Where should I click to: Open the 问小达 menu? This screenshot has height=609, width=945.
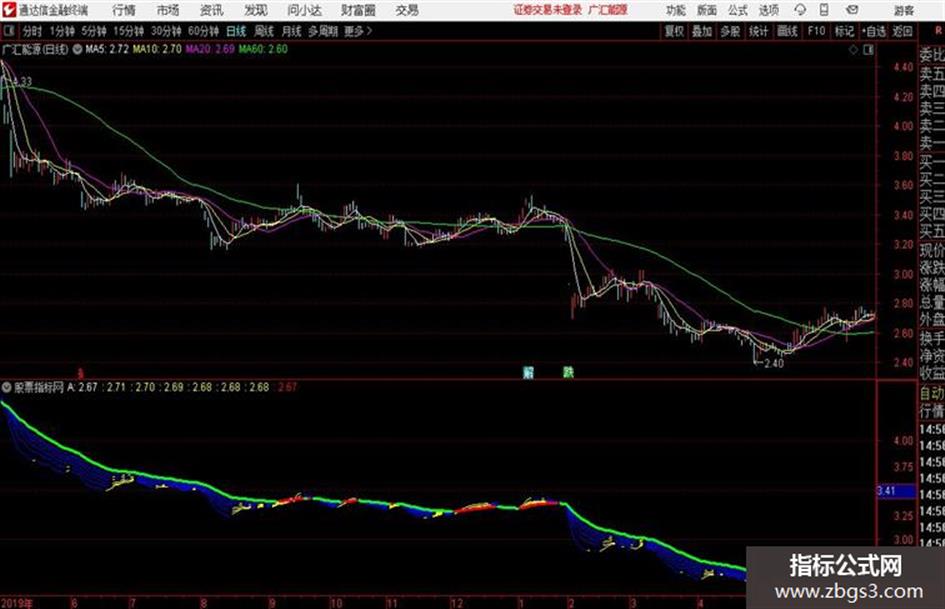(304, 10)
